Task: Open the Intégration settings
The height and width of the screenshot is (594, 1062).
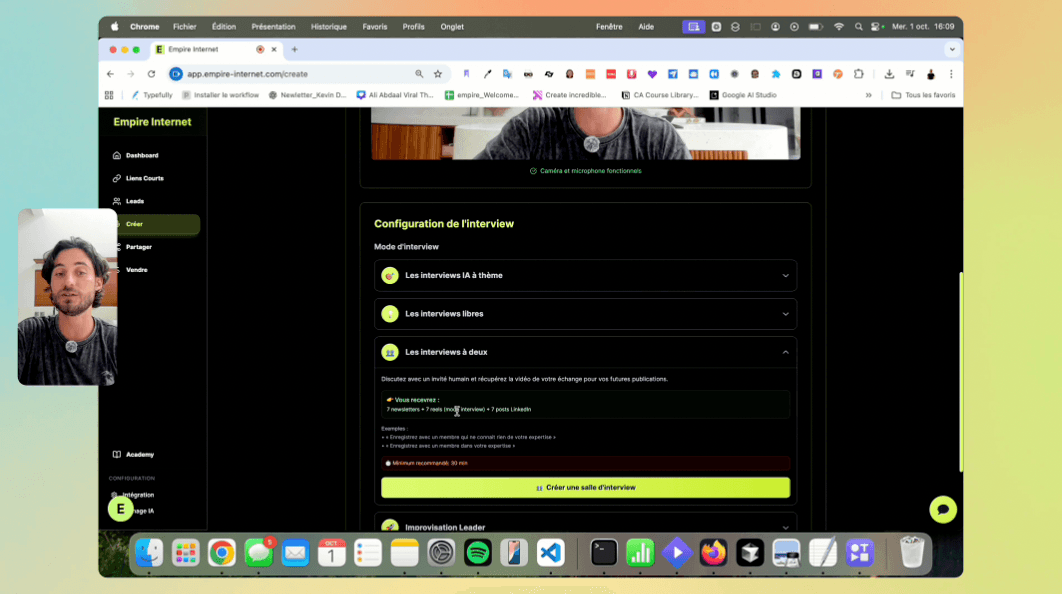Action: [141, 494]
